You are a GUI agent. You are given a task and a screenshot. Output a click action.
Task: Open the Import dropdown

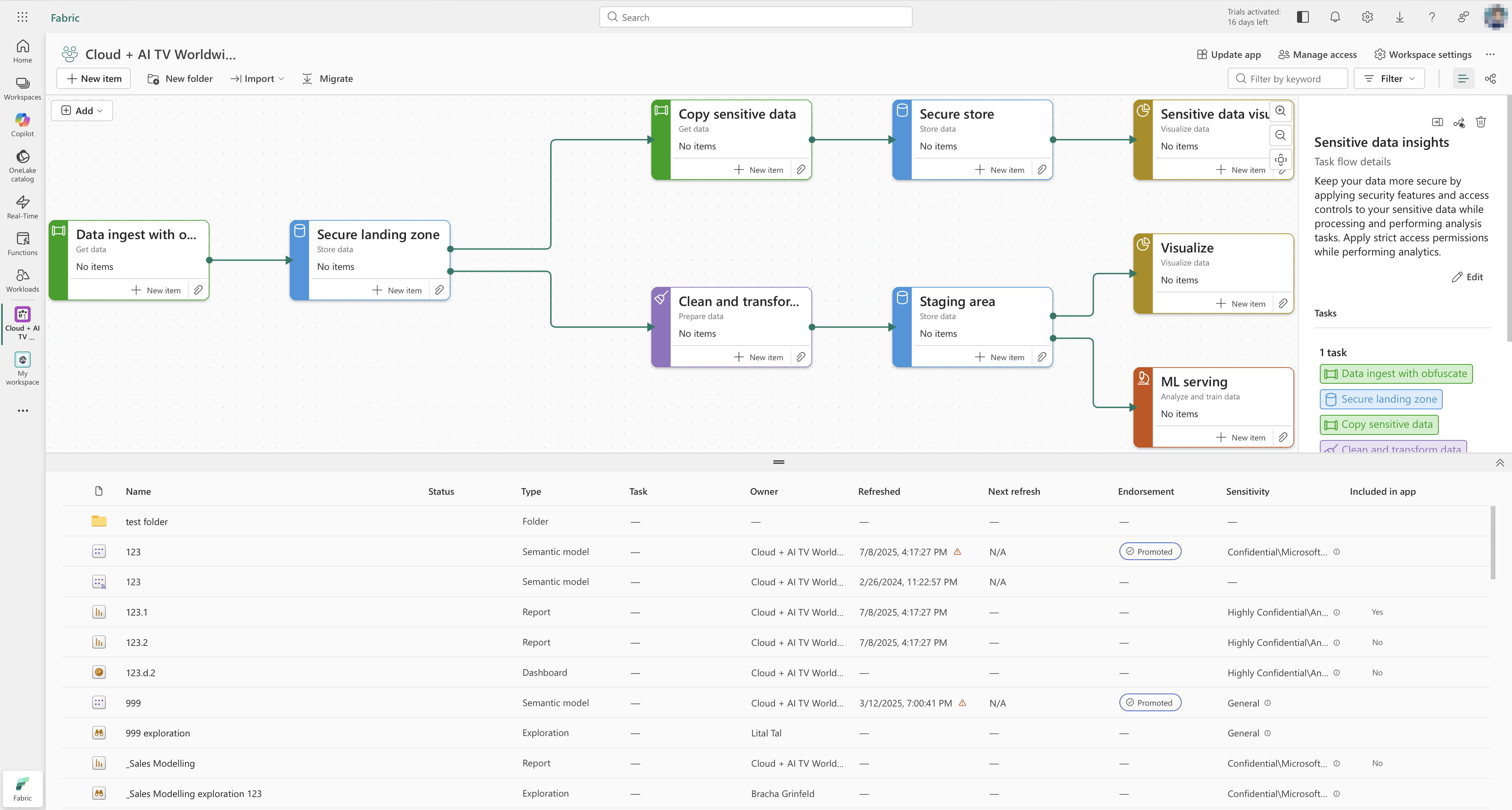257,79
